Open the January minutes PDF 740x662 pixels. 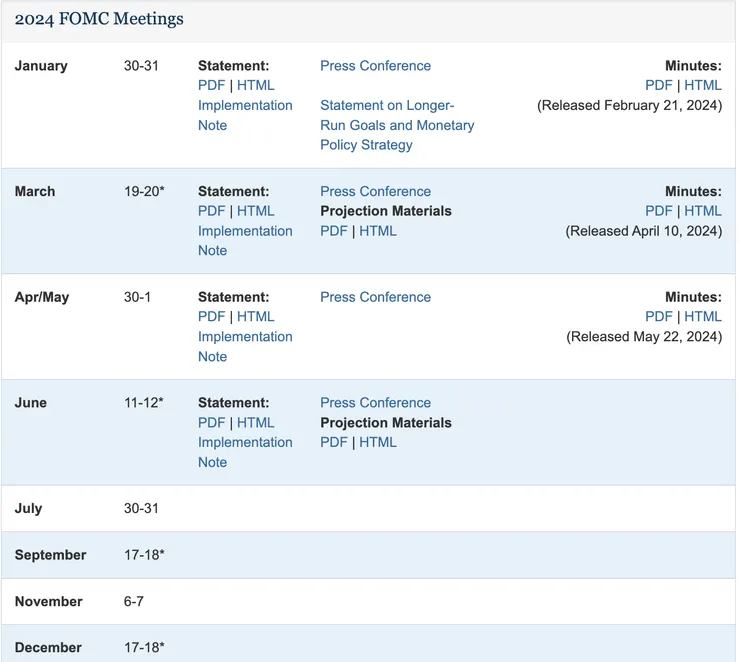click(x=659, y=86)
